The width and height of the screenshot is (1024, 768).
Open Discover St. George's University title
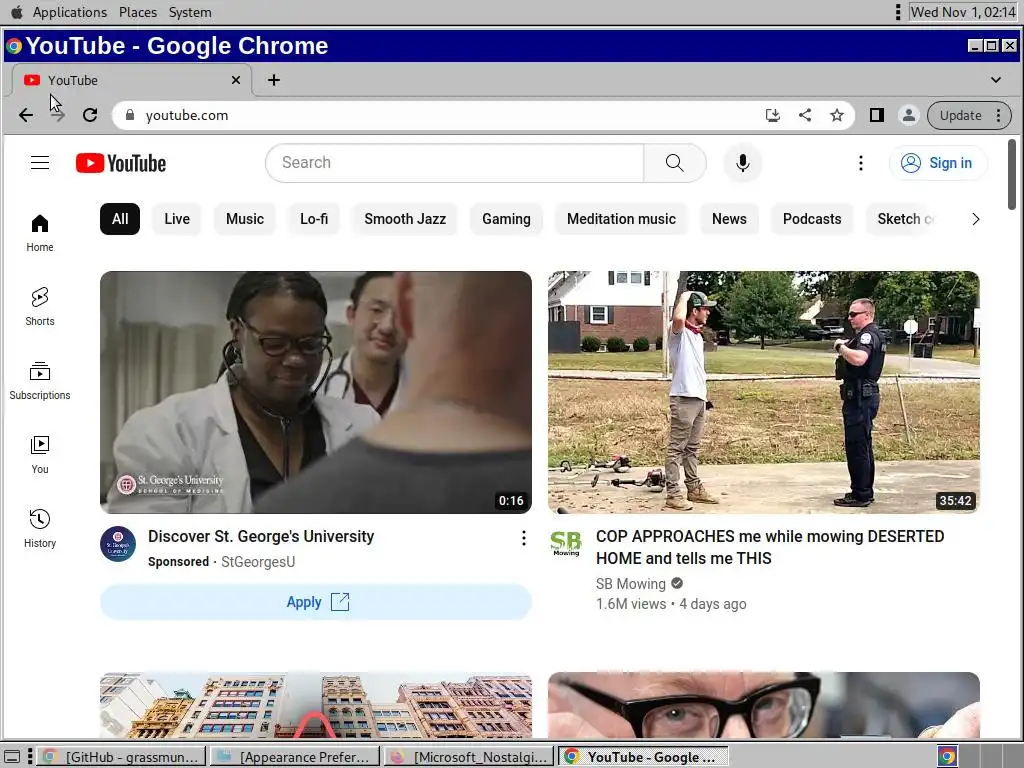[x=261, y=537]
